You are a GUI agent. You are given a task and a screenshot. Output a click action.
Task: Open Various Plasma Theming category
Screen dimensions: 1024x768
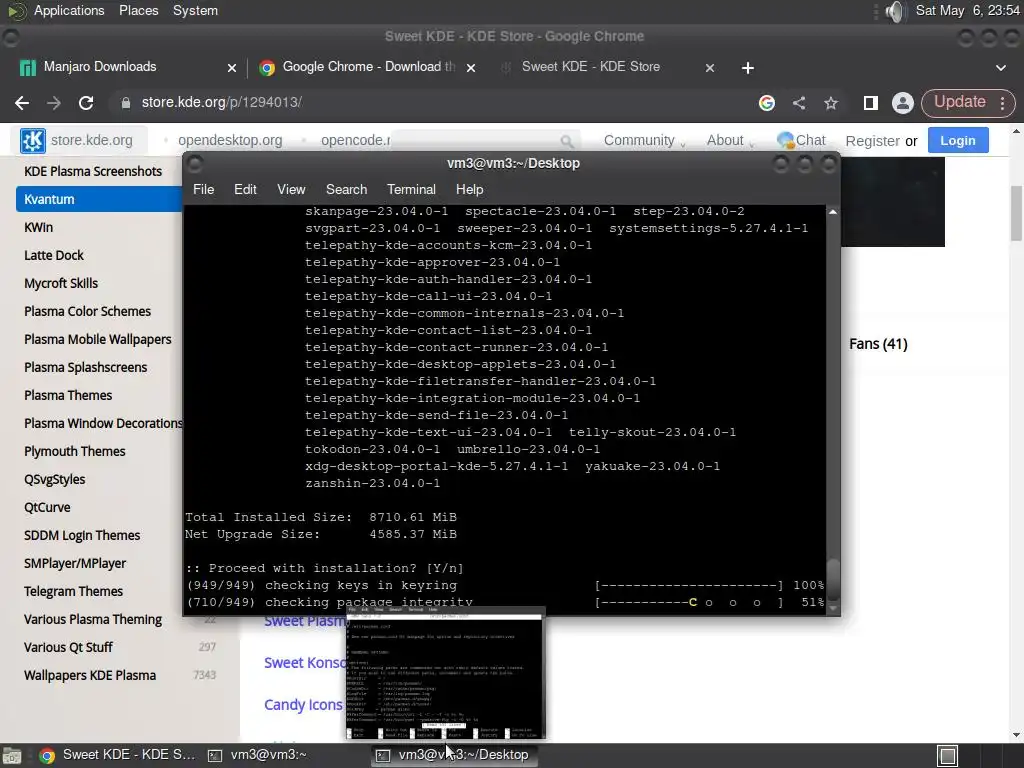click(x=93, y=620)
